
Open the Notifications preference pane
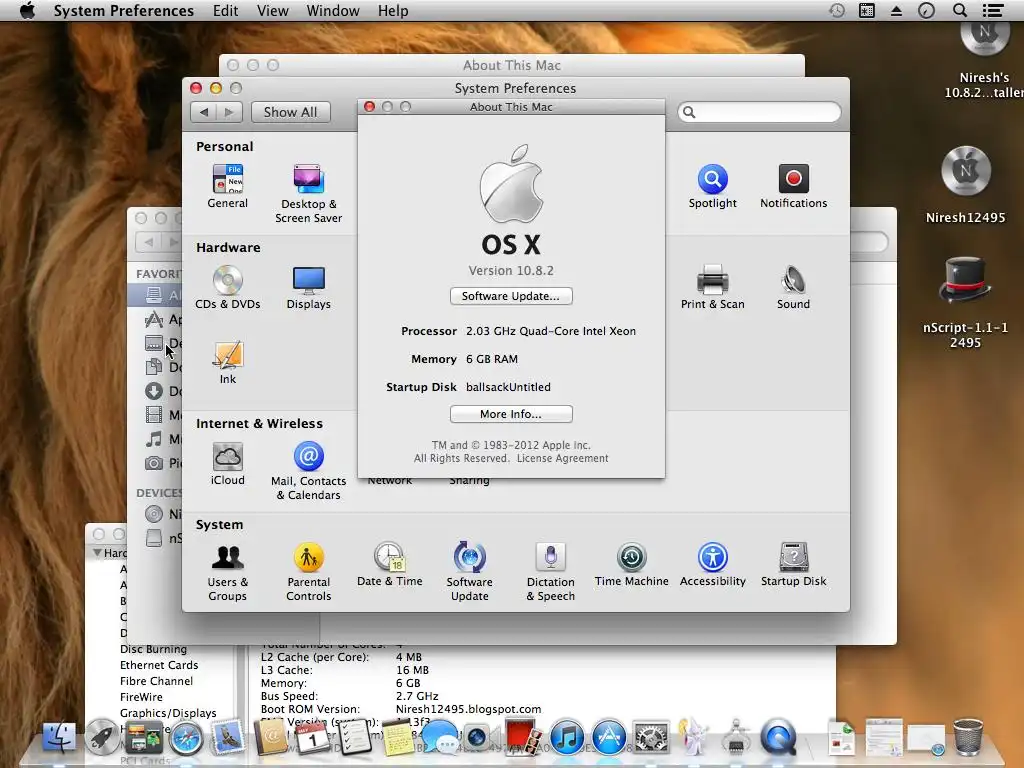coord(793,186)
